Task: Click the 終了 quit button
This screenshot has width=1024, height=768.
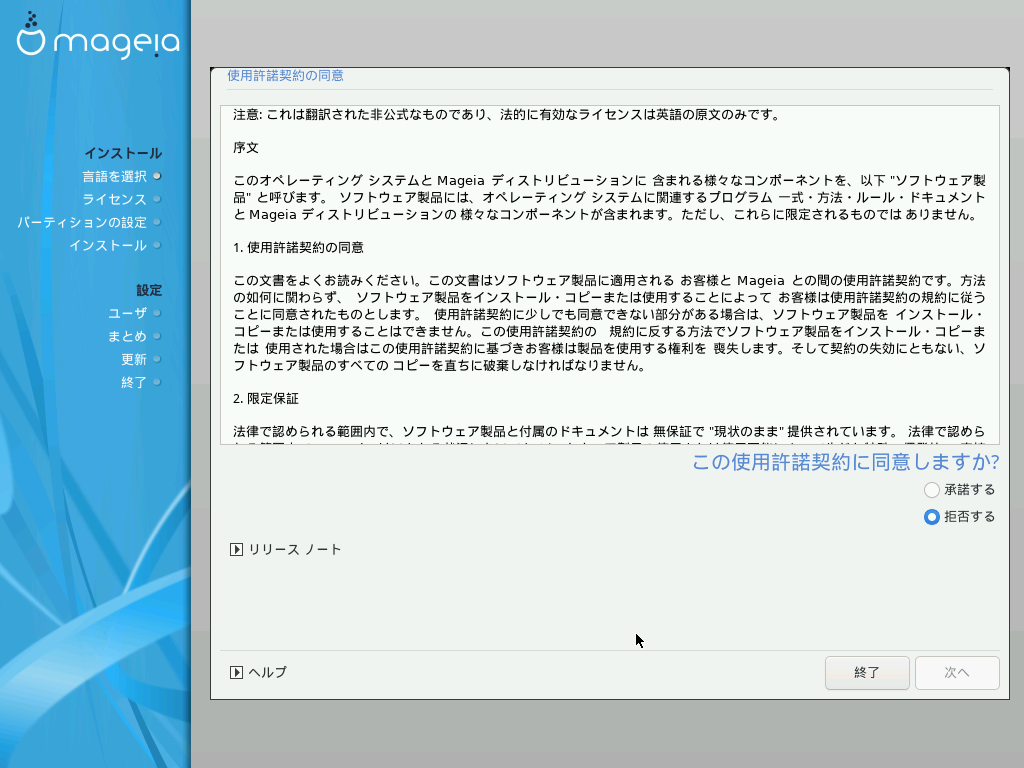Action: point(867,673)
